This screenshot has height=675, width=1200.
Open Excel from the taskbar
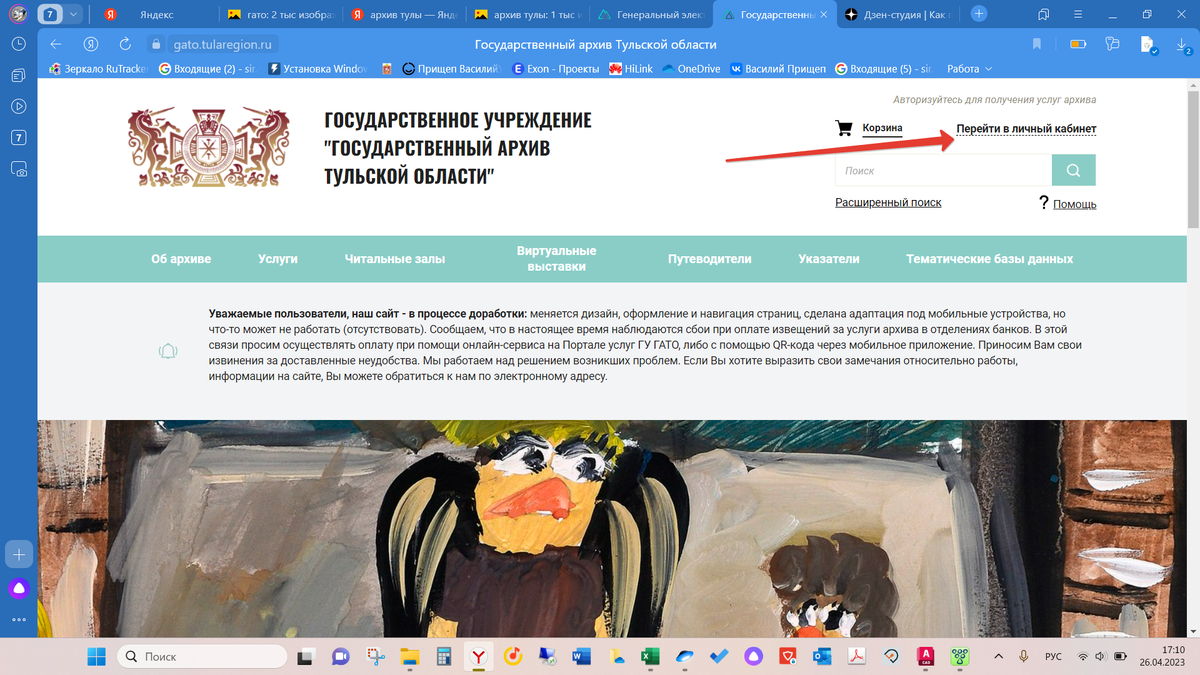tap(650, 657)
